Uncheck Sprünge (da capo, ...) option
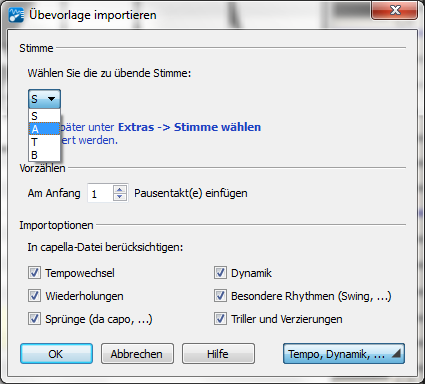Viewport: 425px width, 384px height. coord(34,319)
